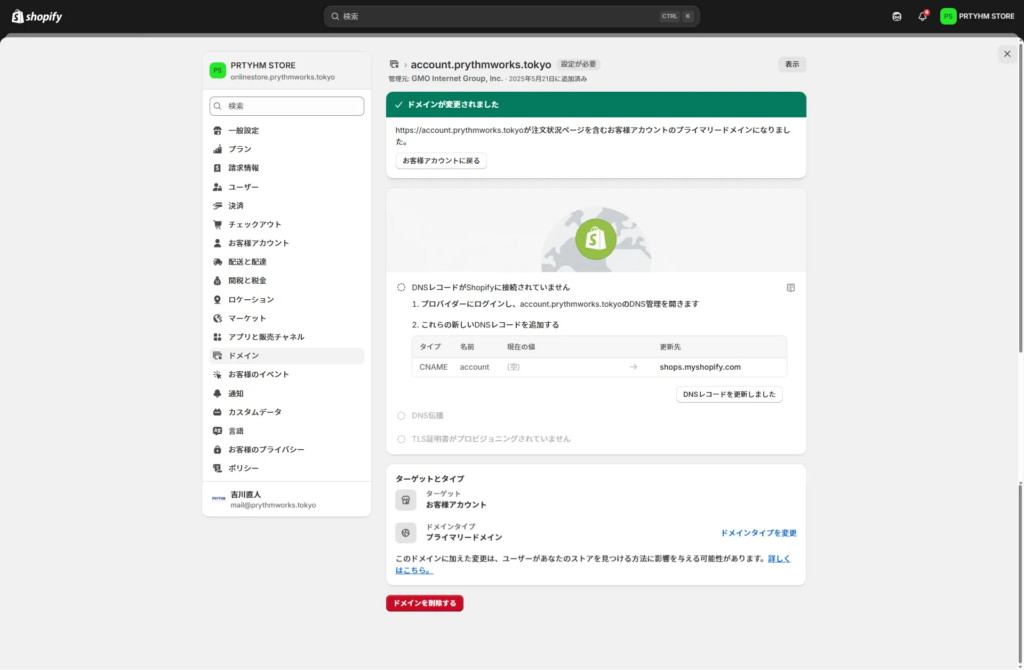
Task: Click the アプリと販売チャネル grid icon
Action: (217, 337)
